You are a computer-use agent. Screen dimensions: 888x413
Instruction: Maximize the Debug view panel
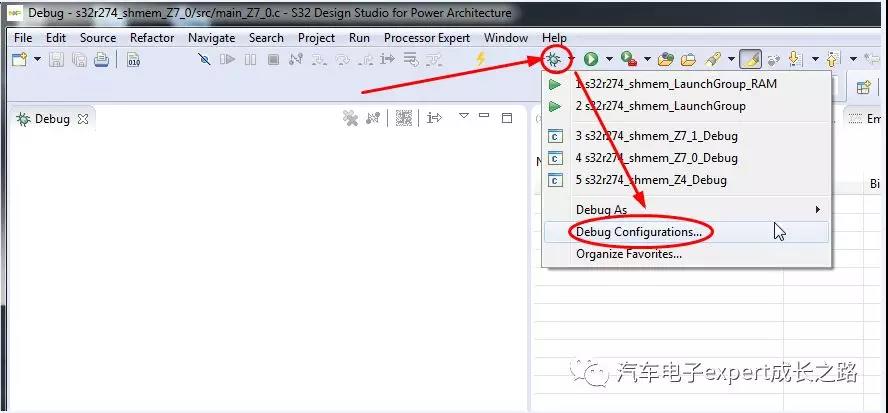(507, 117)
